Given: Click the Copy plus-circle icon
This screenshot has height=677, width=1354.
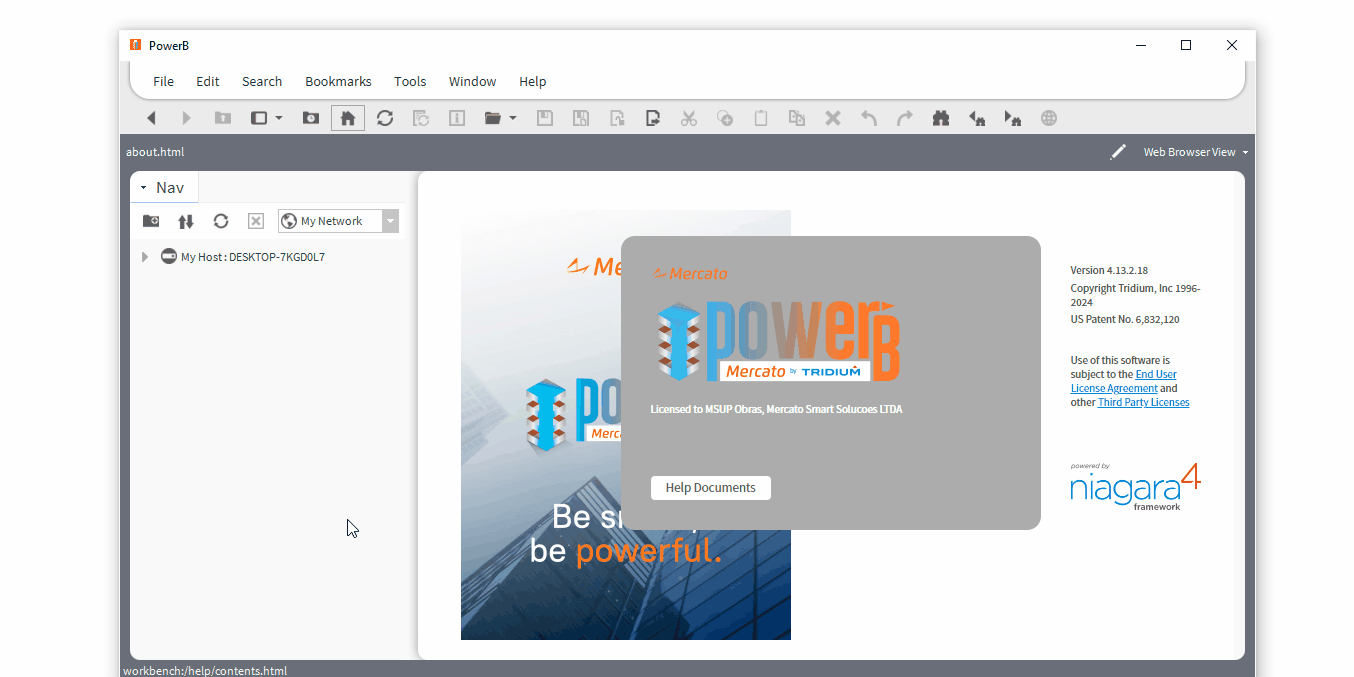Looking at the screenshot, I should tap(725, 118).
